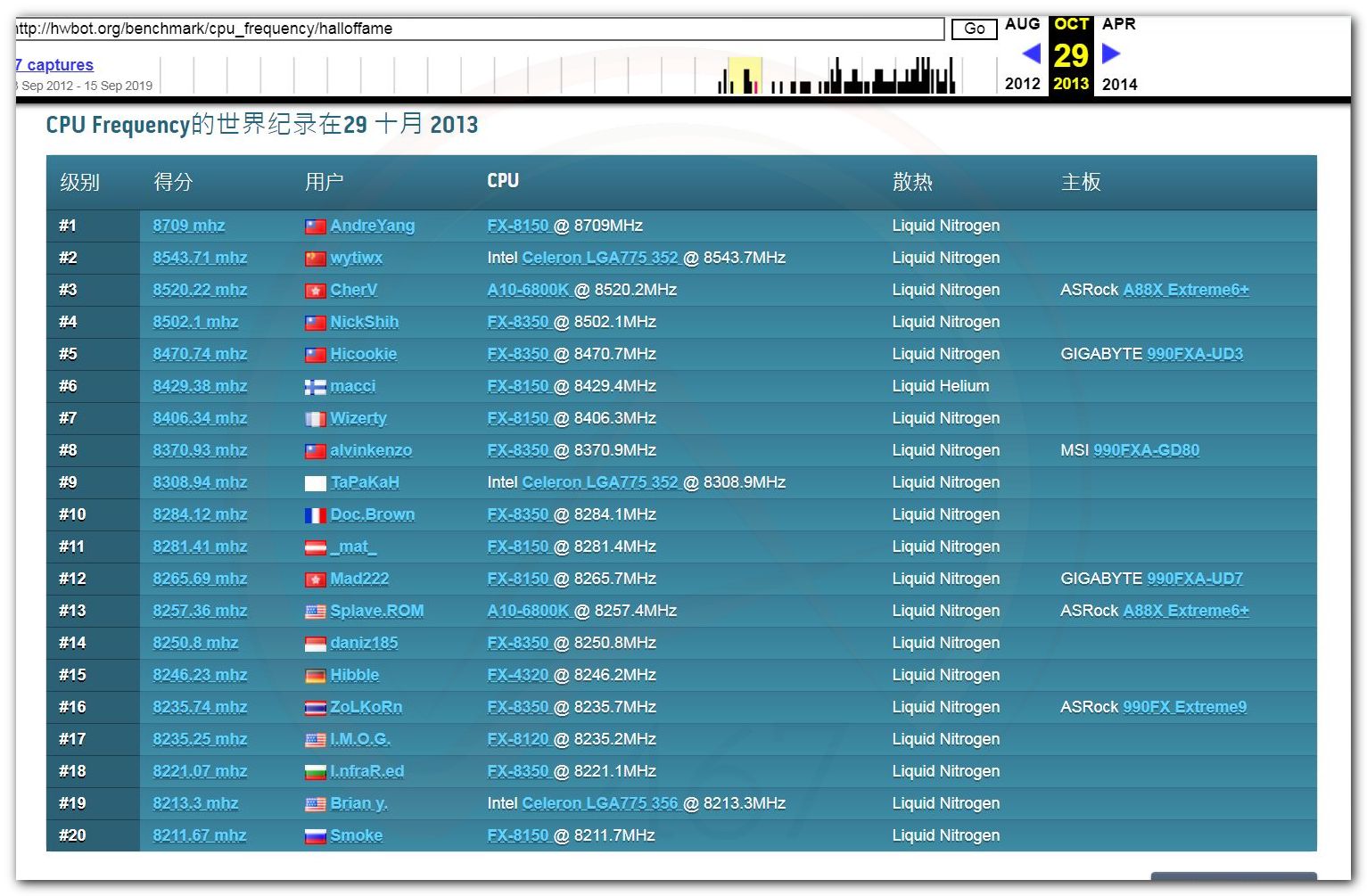Screen dimensions: 1367x896
Task: Visit the Wizerty user profile
Action: (x=358, y=418)
